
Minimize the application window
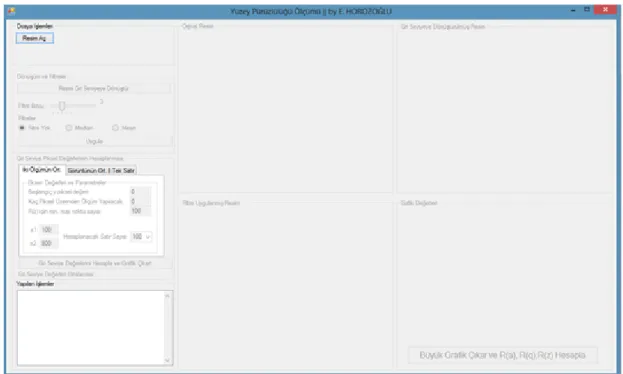pos(573,10)
